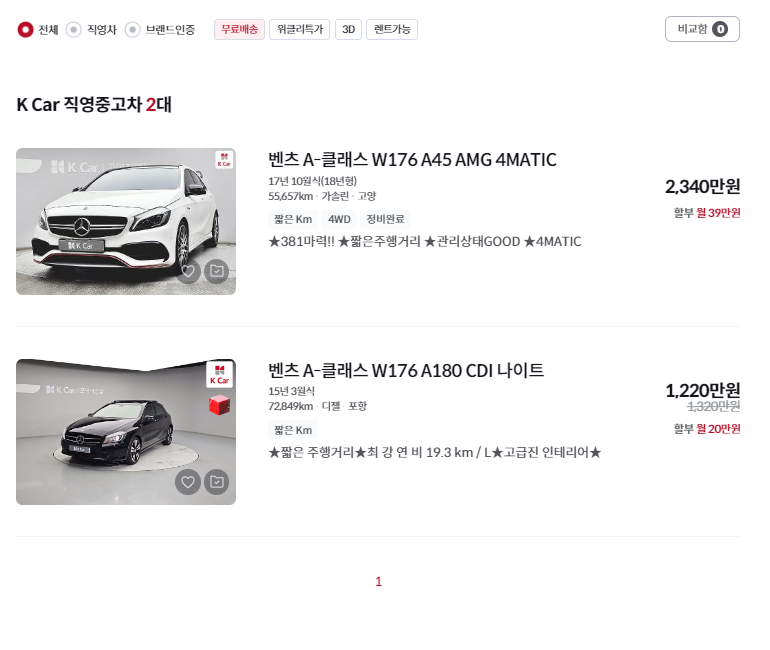
Task: Click the compare count badge 0
Action: (720, 29)
